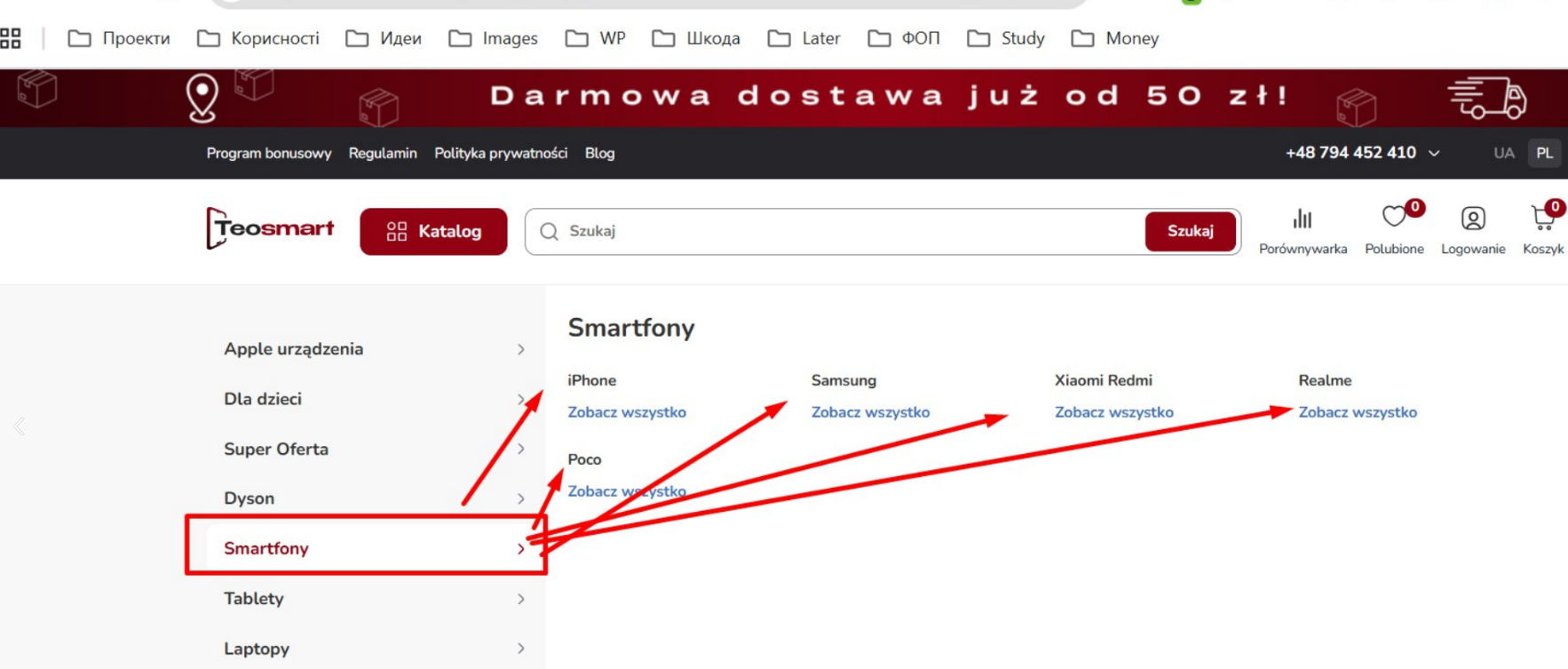
Task: Open the Later bookmarks folder
Action: (804, 38)
